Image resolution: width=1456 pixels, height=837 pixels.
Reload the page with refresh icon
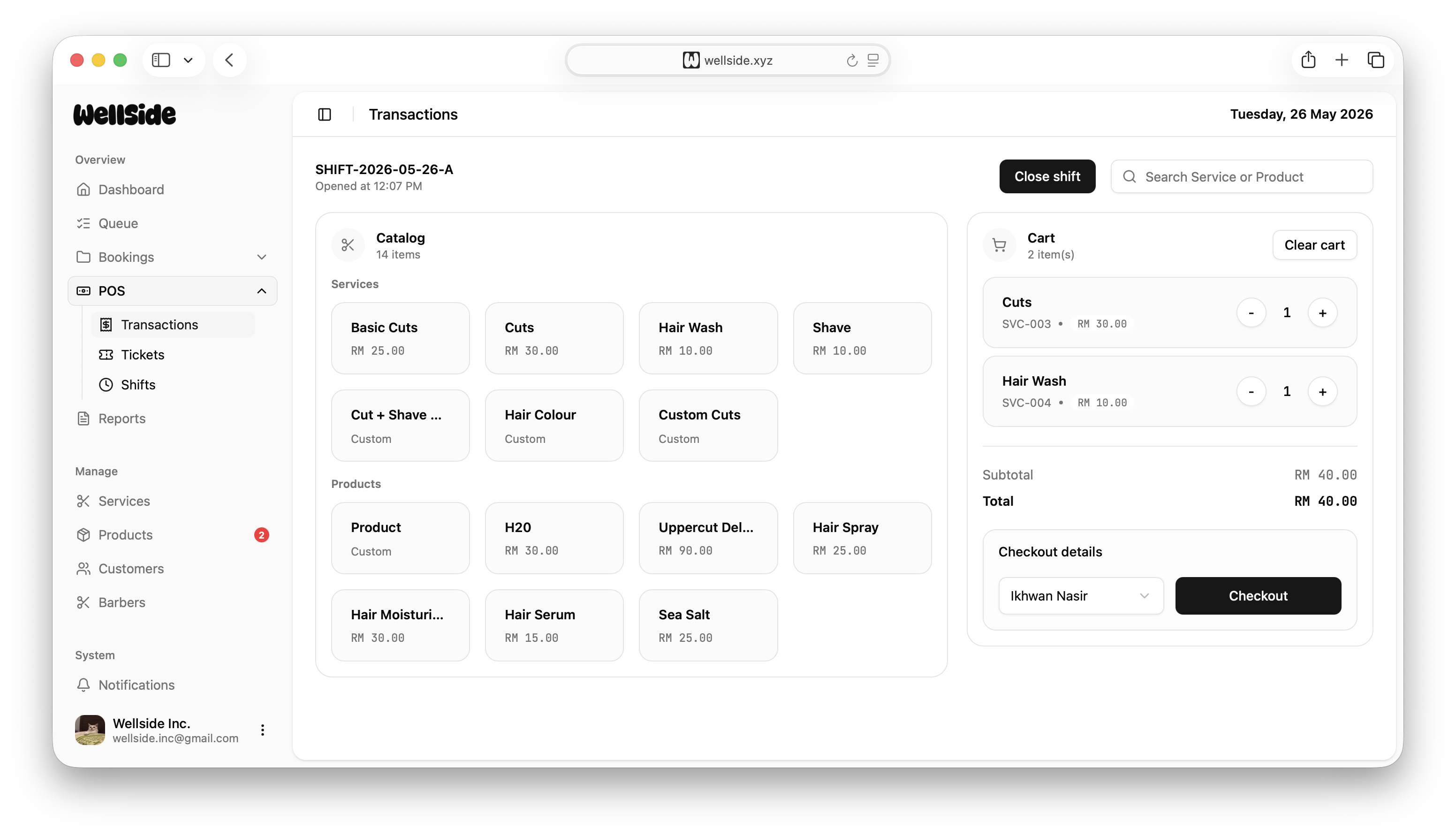tap(851, 60)
